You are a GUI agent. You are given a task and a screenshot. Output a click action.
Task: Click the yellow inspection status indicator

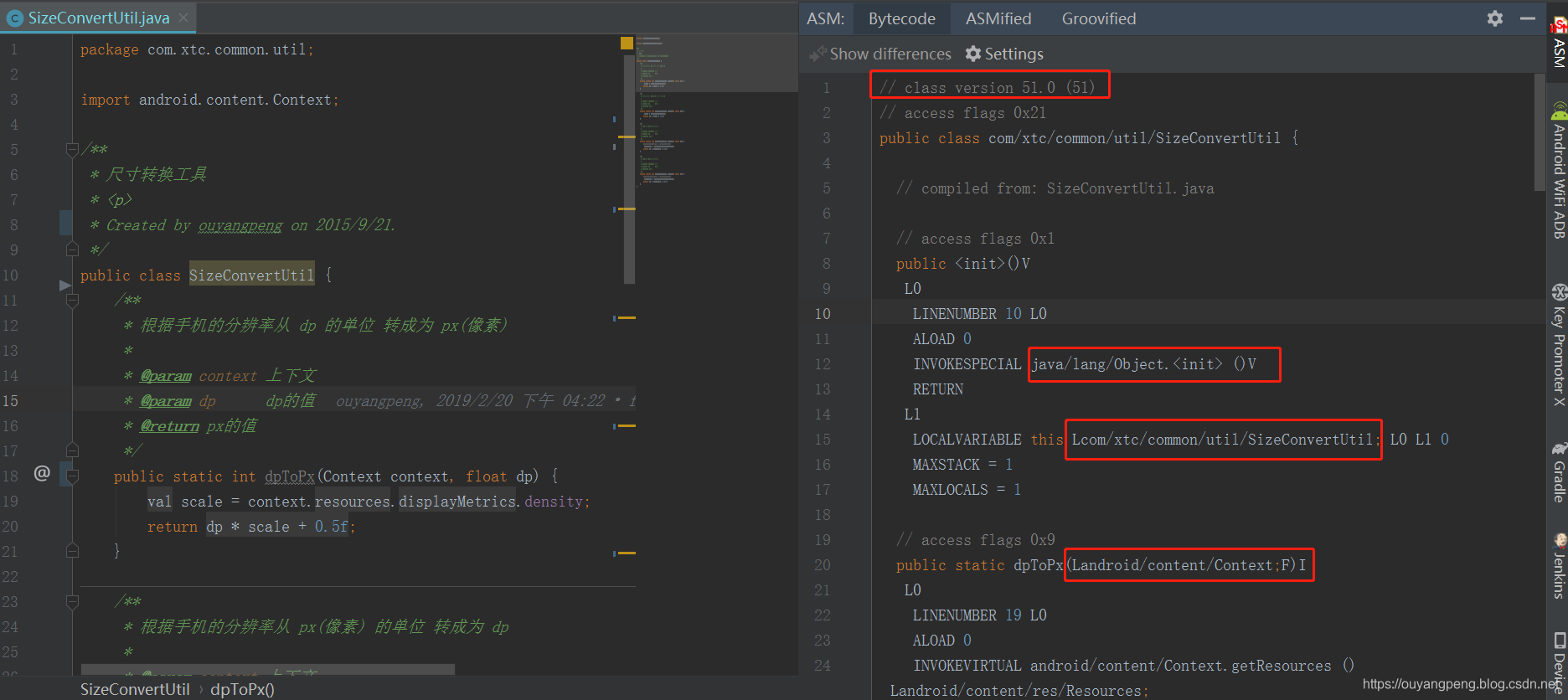[x=627, y=43]
